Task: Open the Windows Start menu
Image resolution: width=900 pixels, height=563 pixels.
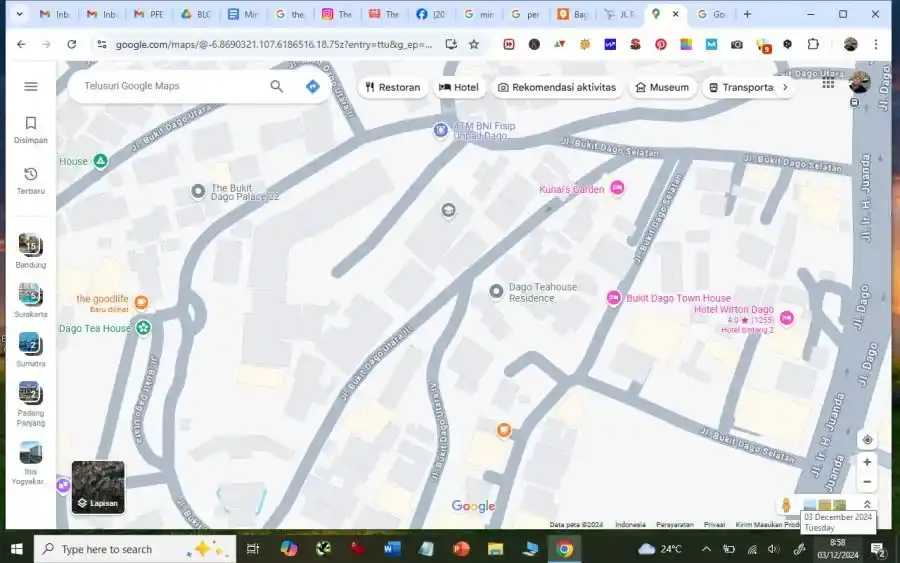Action: coord(17,549)
